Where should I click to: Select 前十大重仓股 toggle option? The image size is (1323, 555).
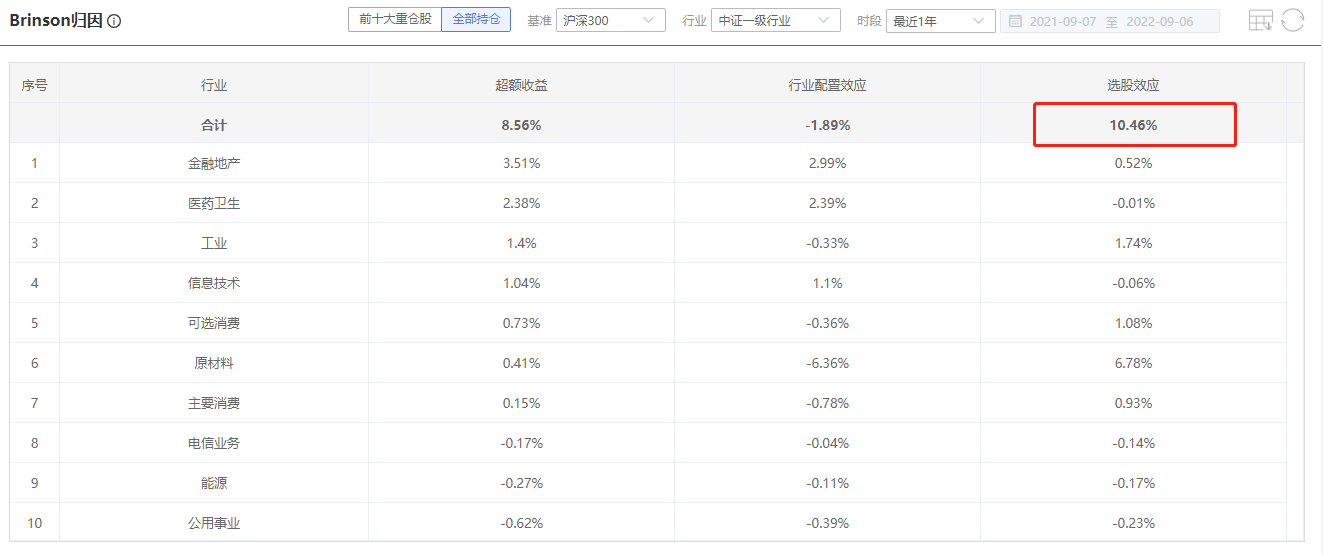click(x=395, y=19)
